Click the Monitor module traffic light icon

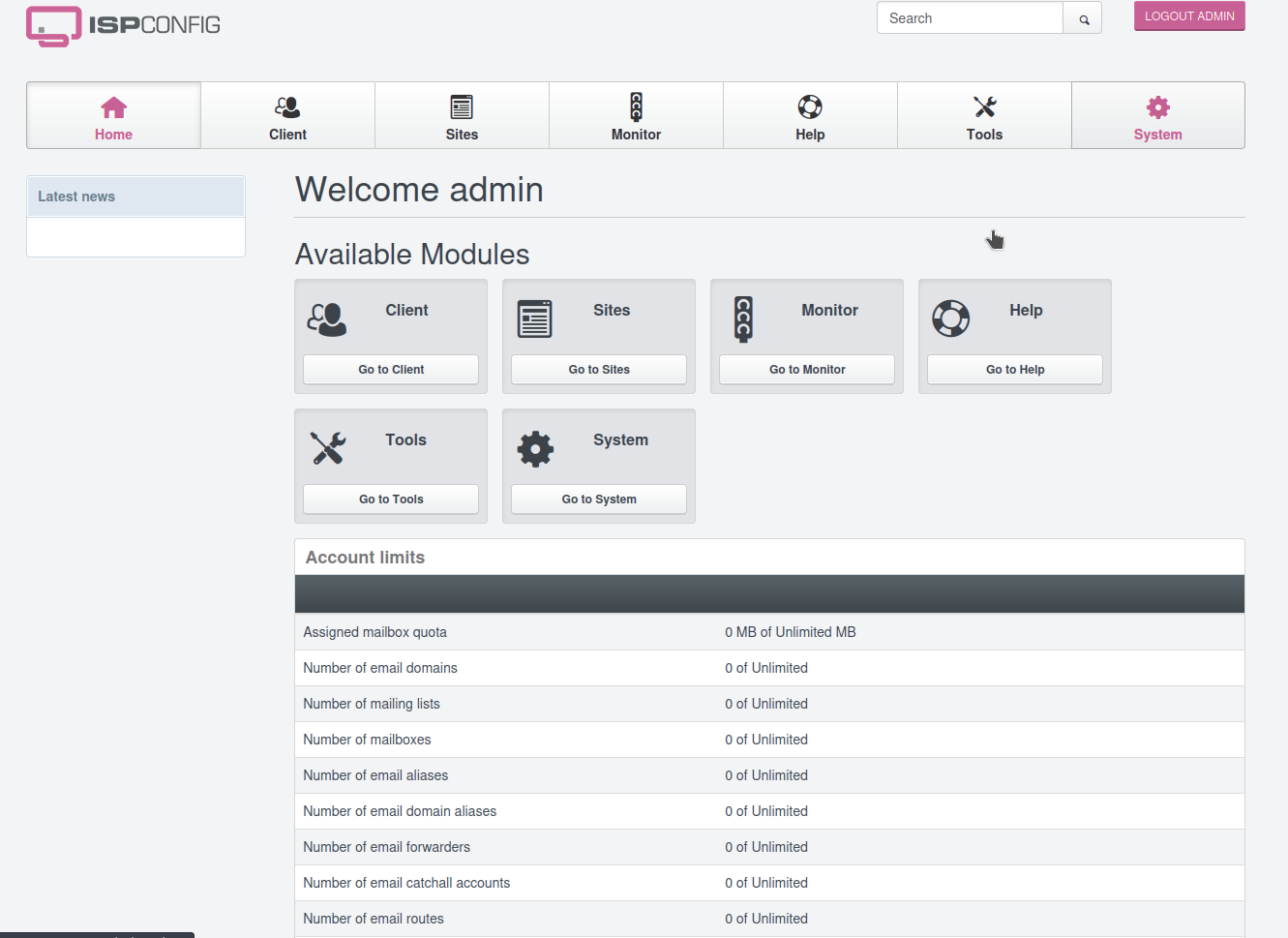coord(742,318)
